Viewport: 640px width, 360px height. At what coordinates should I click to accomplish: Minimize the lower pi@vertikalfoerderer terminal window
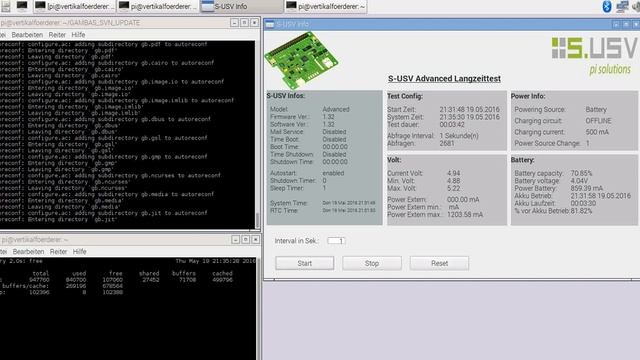pyautogui.click(x=236, y=240)
